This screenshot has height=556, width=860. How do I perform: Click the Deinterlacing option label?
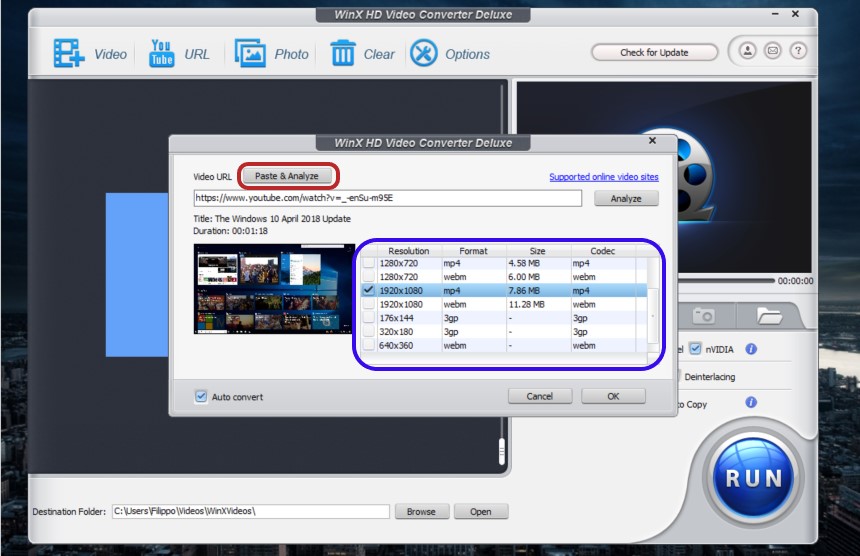[710, 377]
